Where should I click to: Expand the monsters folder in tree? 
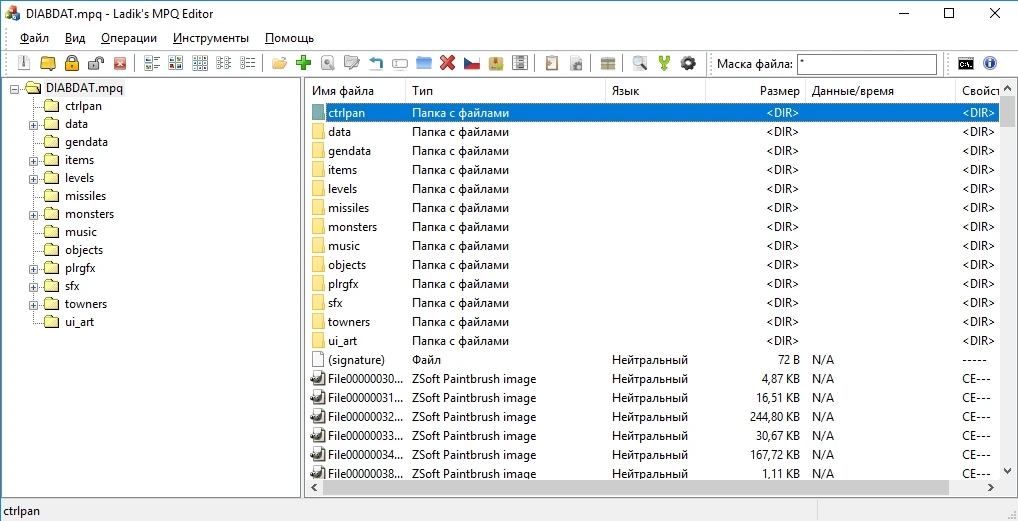coord(33,214)
